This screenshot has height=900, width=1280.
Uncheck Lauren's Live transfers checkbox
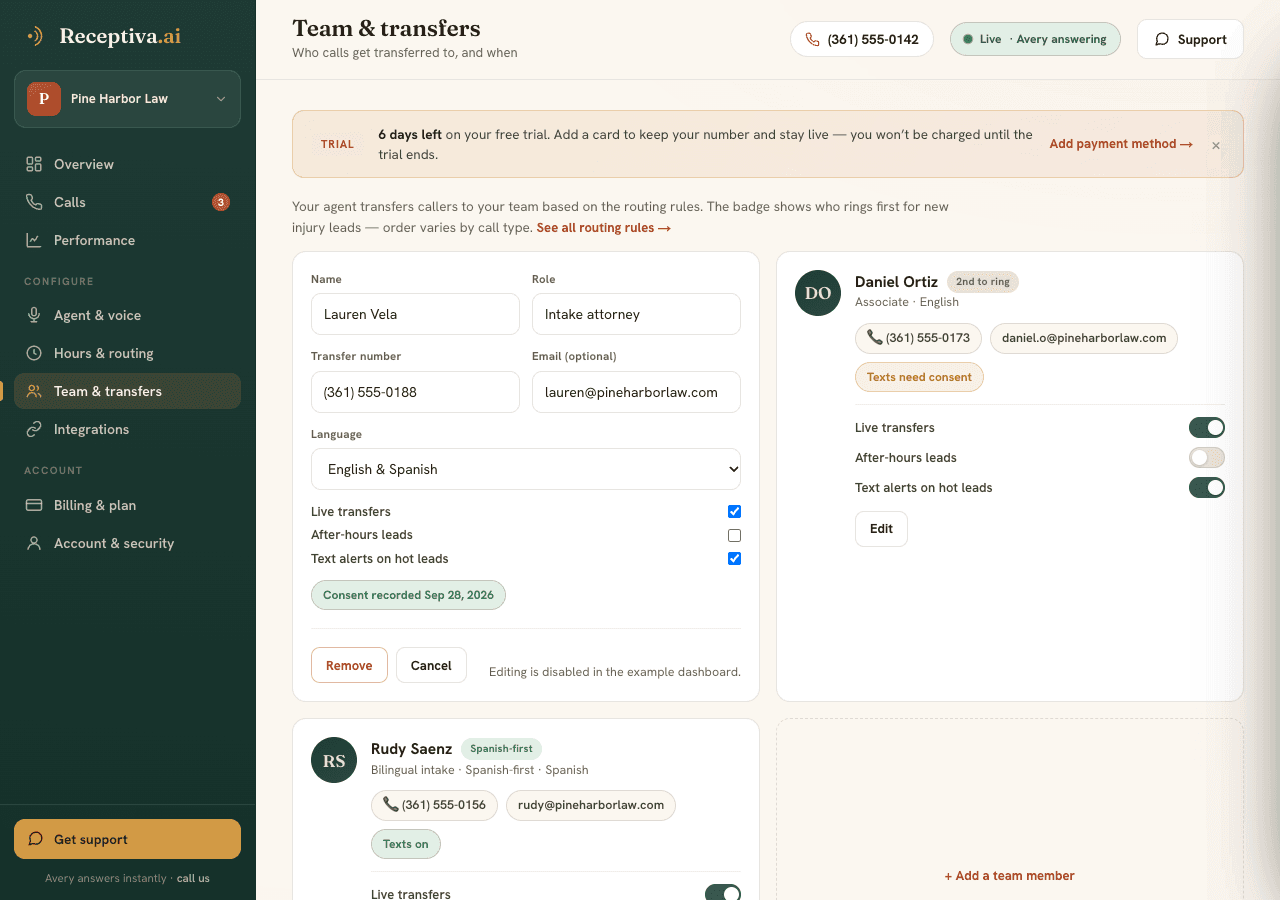coord(734,512)
